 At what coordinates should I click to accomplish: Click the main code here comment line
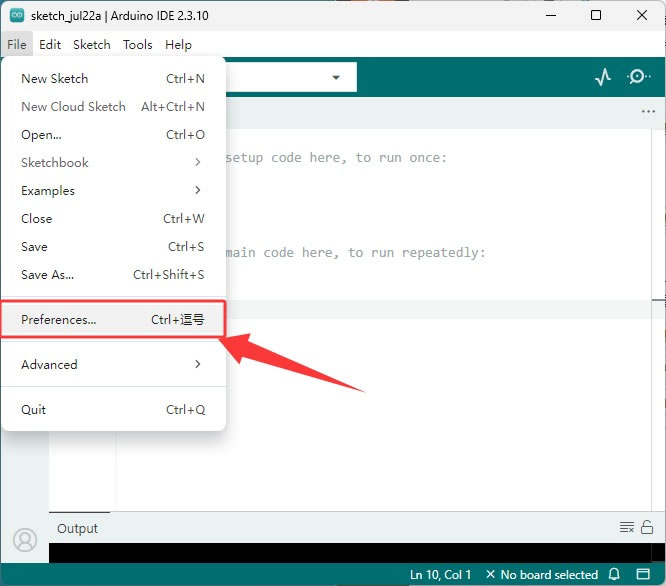pos(356,253)
